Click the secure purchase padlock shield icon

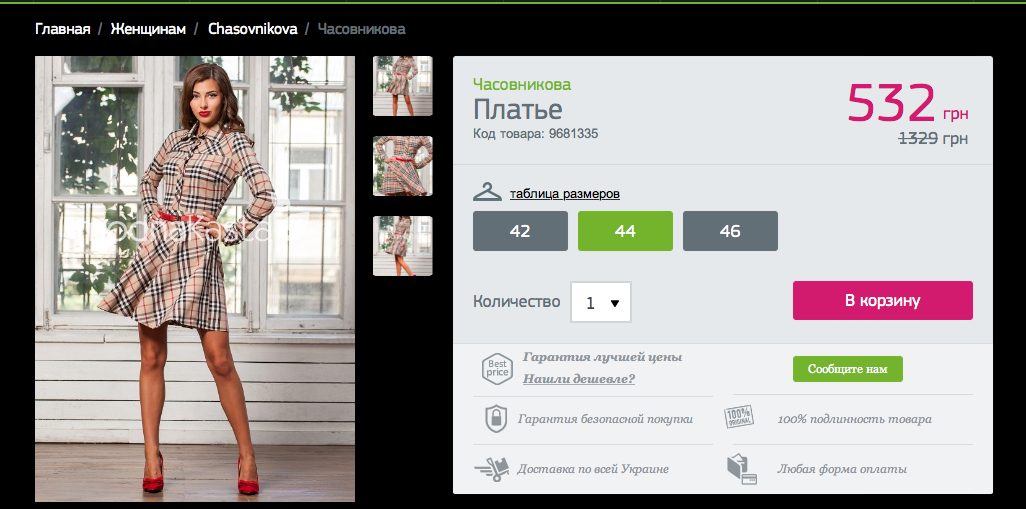496,419
